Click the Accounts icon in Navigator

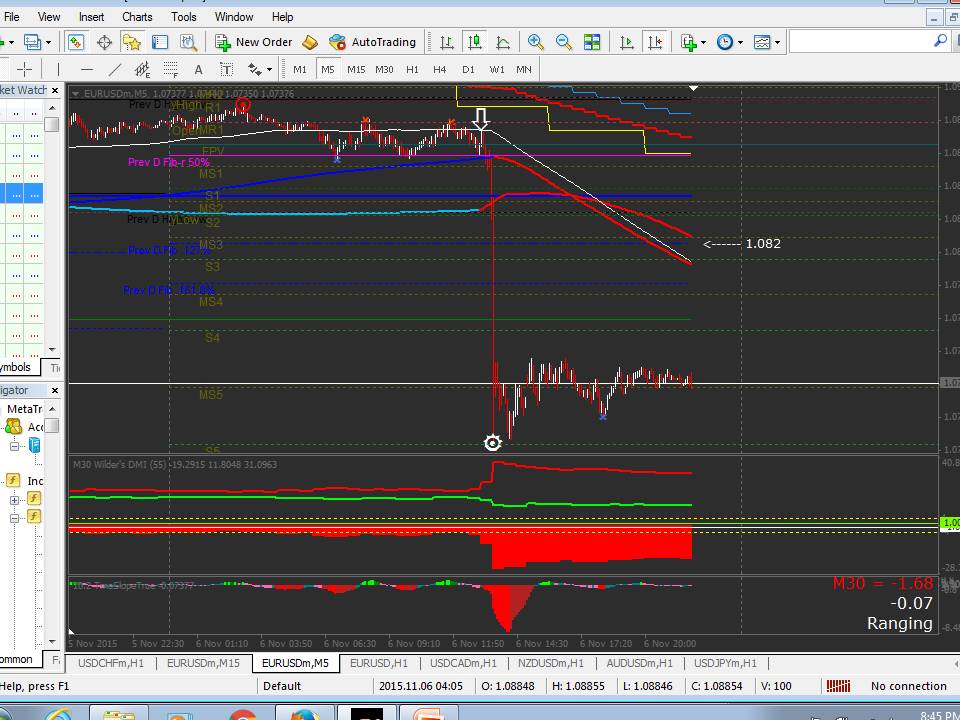(13, 426)
